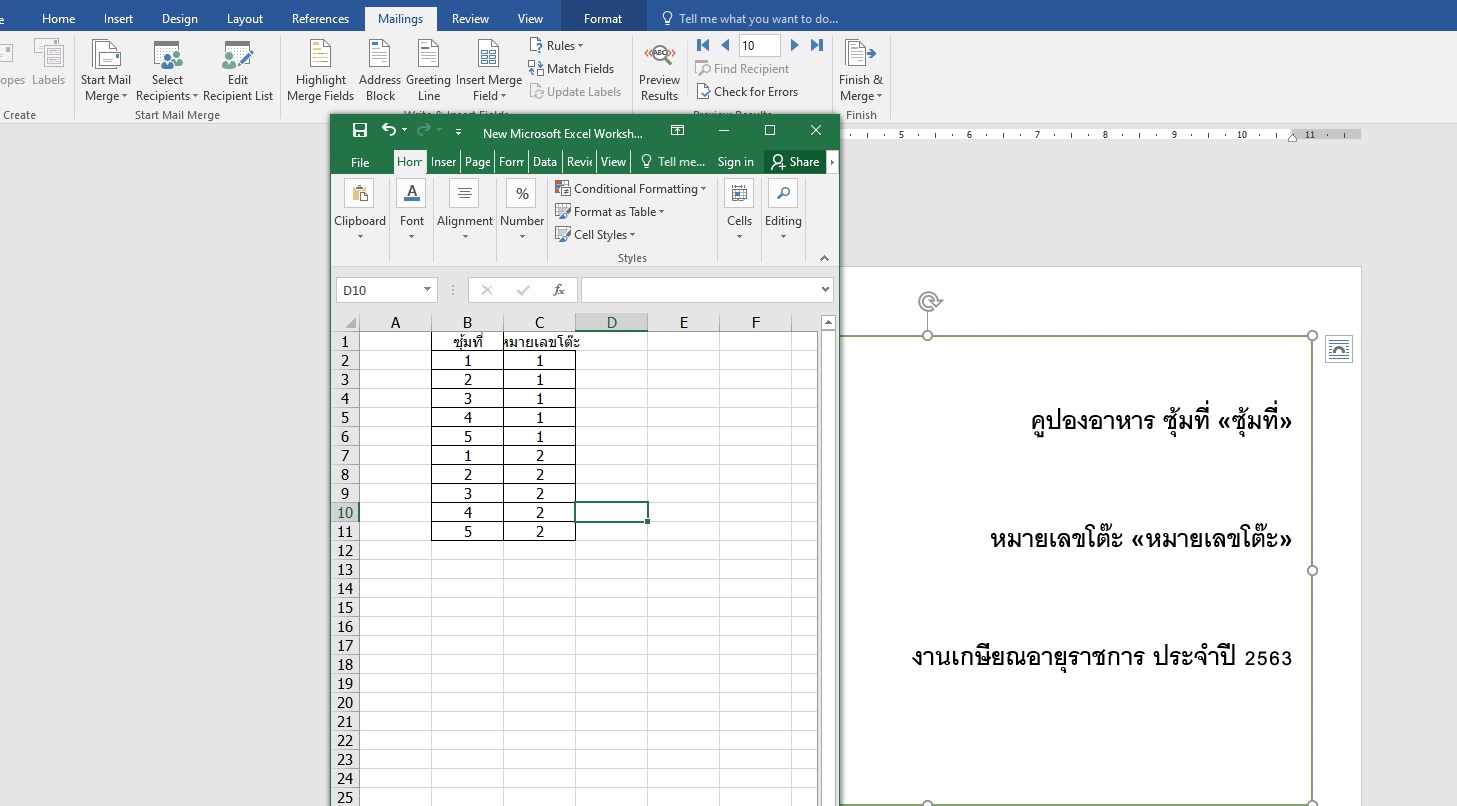The image size is (1457, 806).
Task: Open Excel File menu
Action: point(360,162)
